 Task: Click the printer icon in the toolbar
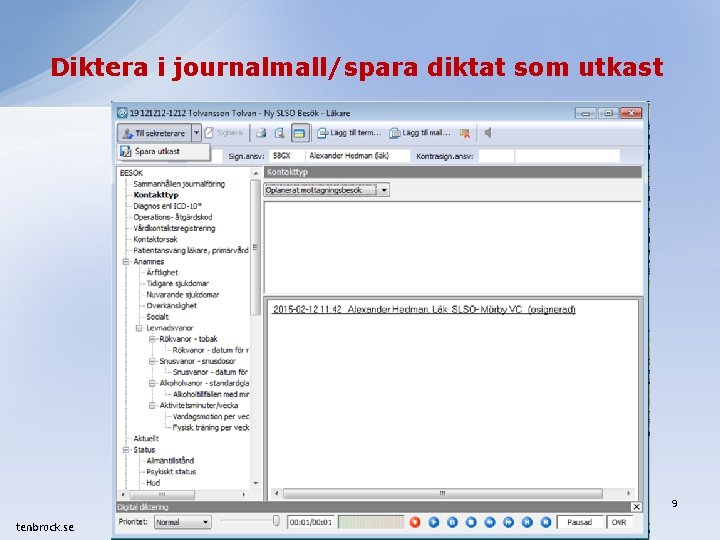pos(261,133)
